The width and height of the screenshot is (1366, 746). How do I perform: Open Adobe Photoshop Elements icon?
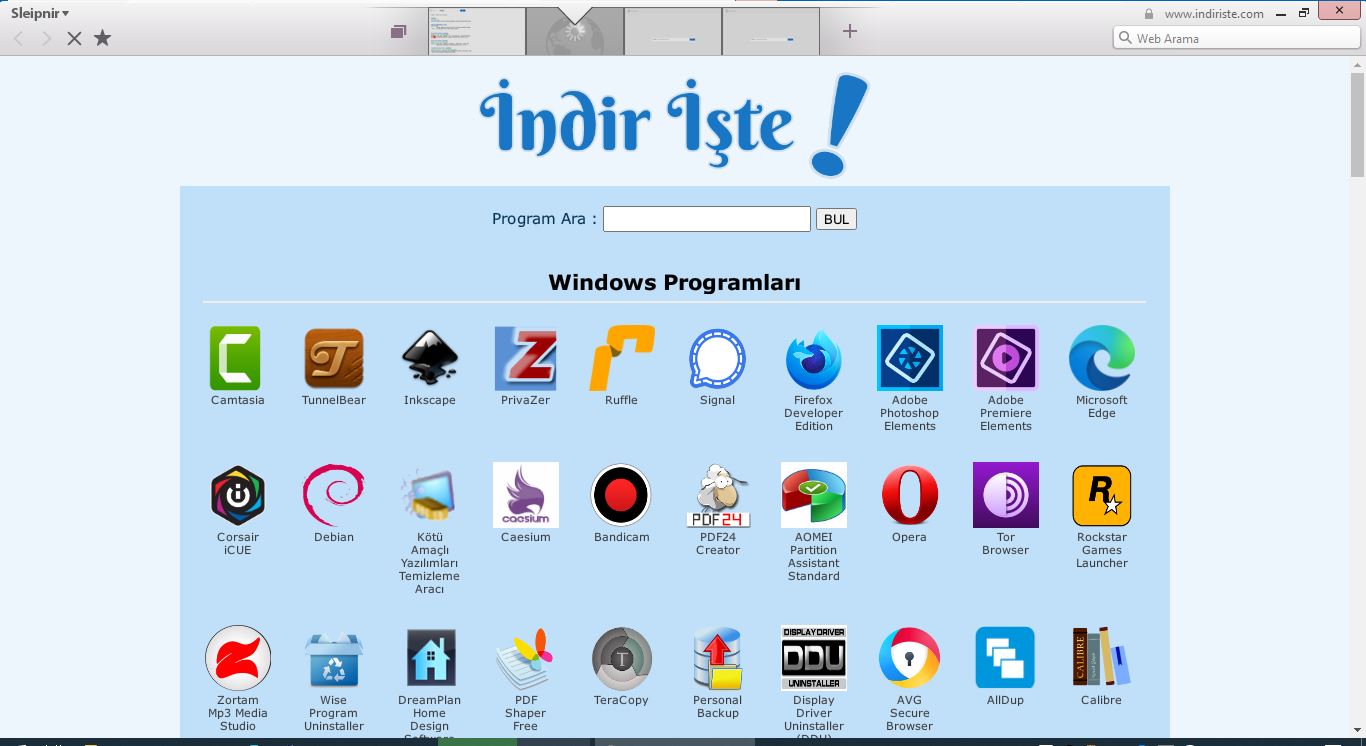(910, 358)
